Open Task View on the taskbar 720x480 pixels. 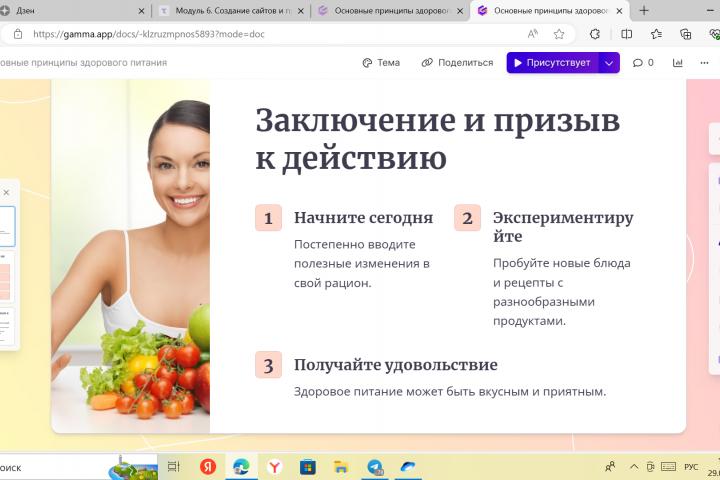pyautogui.click(x=174, y=467)
